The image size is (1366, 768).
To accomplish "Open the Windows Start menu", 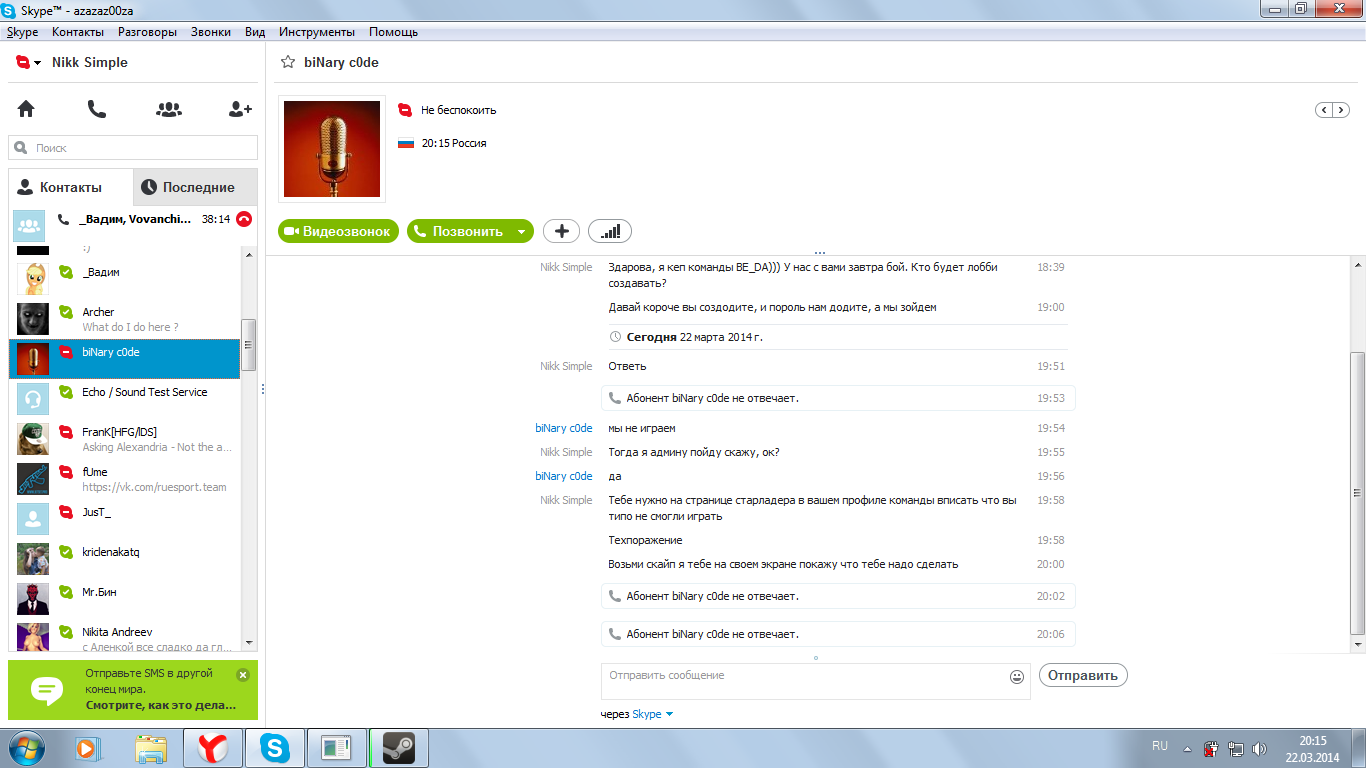I will coord(27,747).
